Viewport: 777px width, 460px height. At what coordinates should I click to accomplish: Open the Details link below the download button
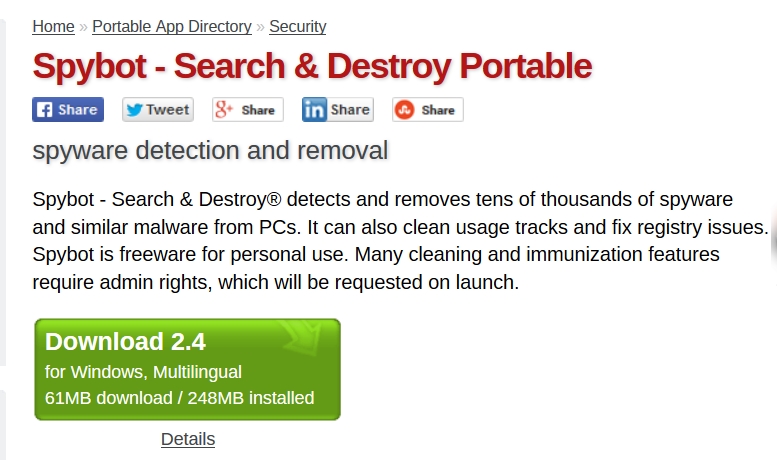tap(188, 439)
